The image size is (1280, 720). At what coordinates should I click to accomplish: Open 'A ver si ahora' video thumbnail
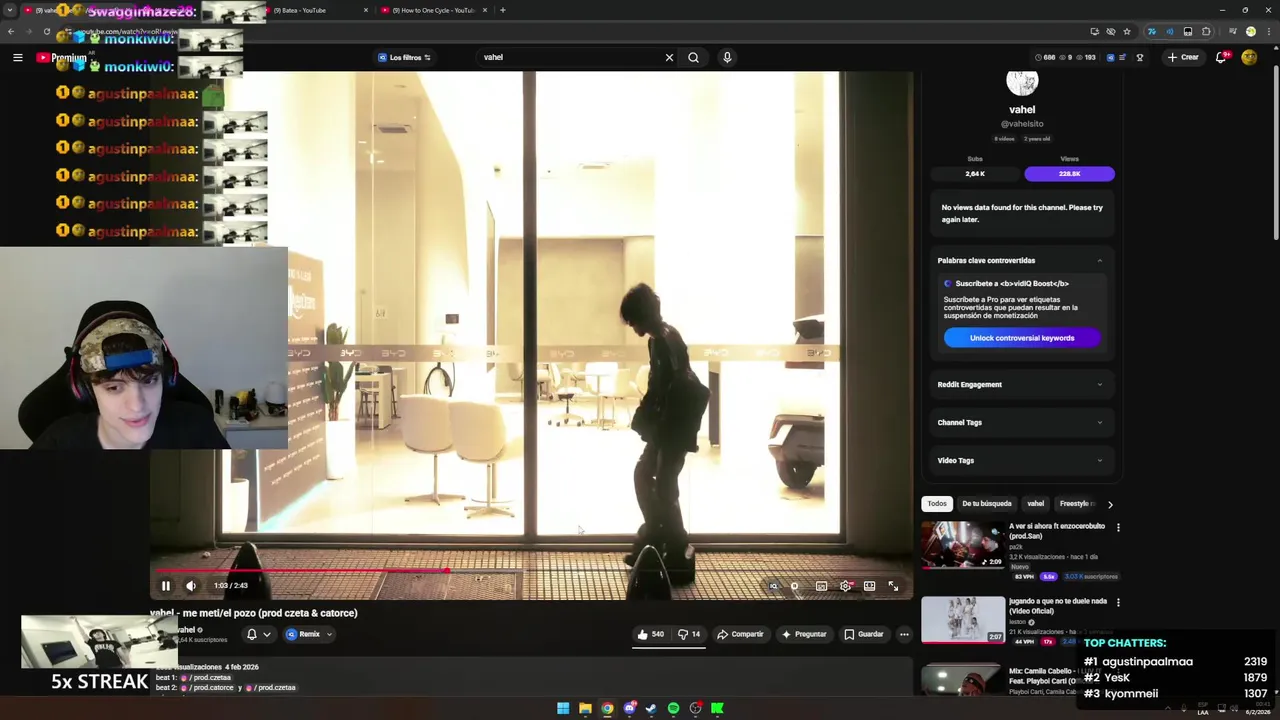click(x=963, y=545)
